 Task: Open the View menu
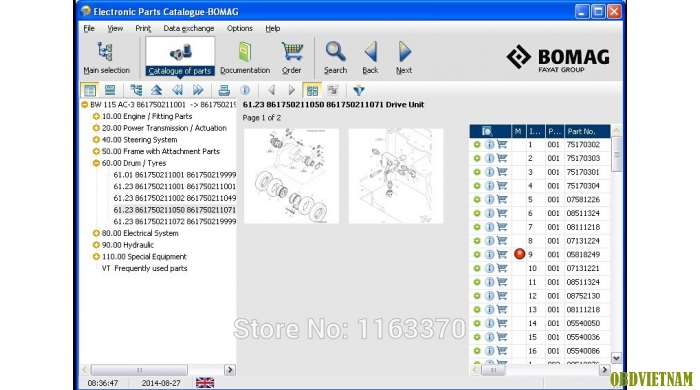pyautogui.click(x=115, y=28)
